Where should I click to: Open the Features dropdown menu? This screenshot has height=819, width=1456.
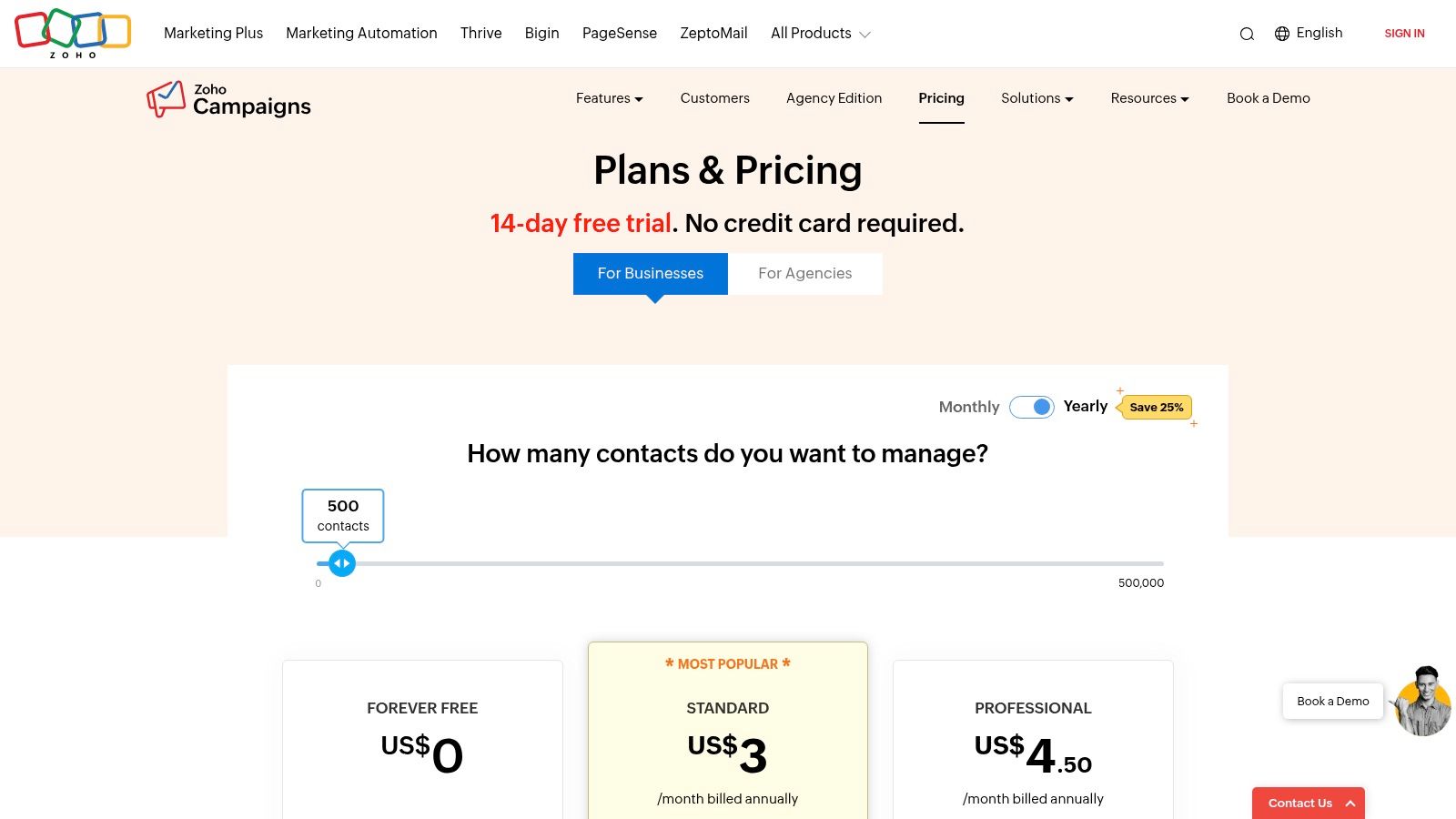608,98
